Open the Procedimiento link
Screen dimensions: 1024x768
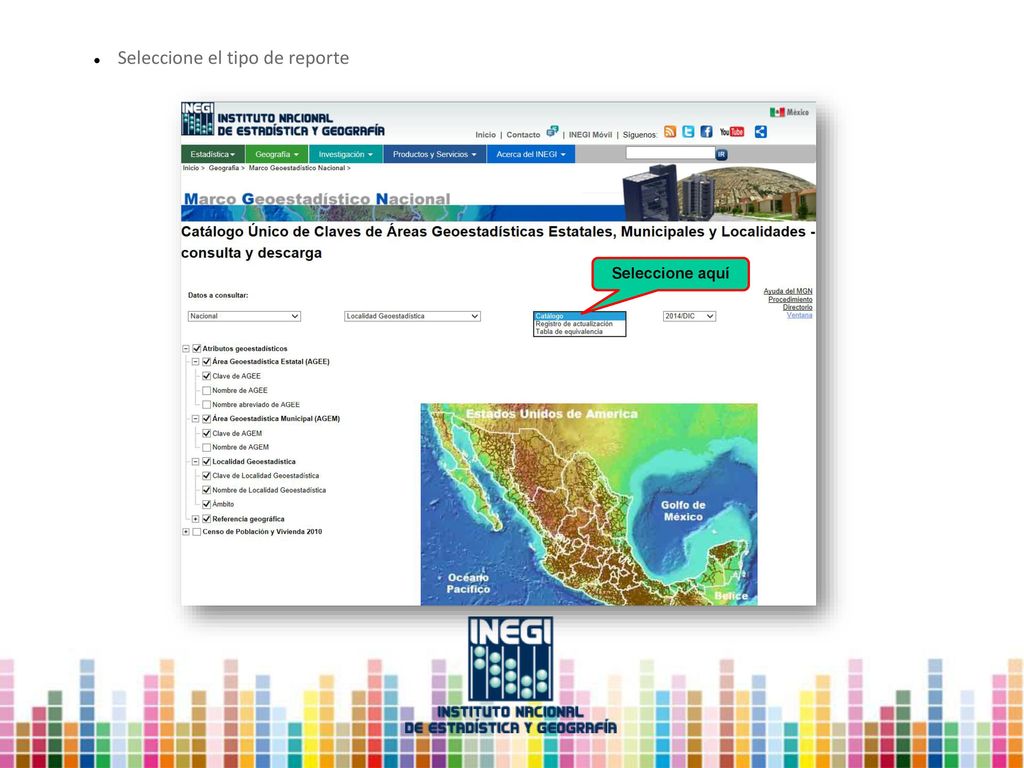pyautogui.click(x=790, y=299)
